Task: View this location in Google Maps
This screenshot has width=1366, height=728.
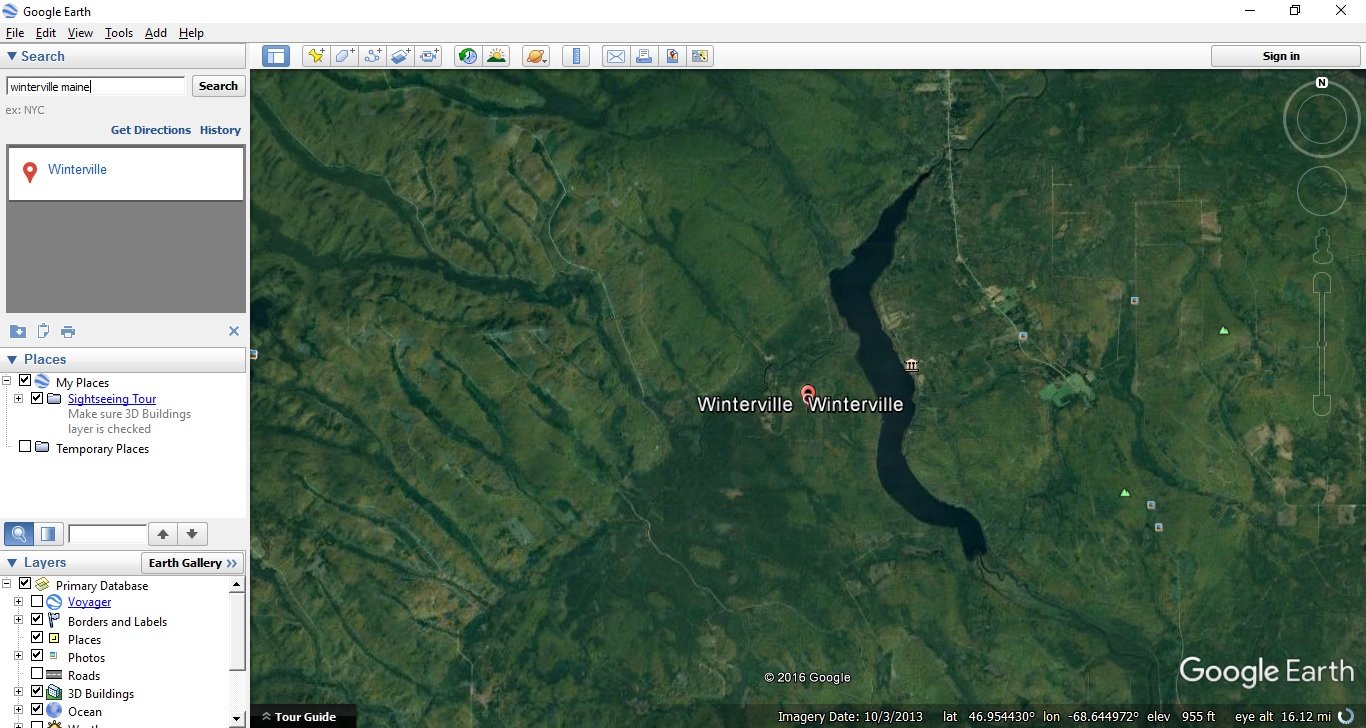Action: 700,56
